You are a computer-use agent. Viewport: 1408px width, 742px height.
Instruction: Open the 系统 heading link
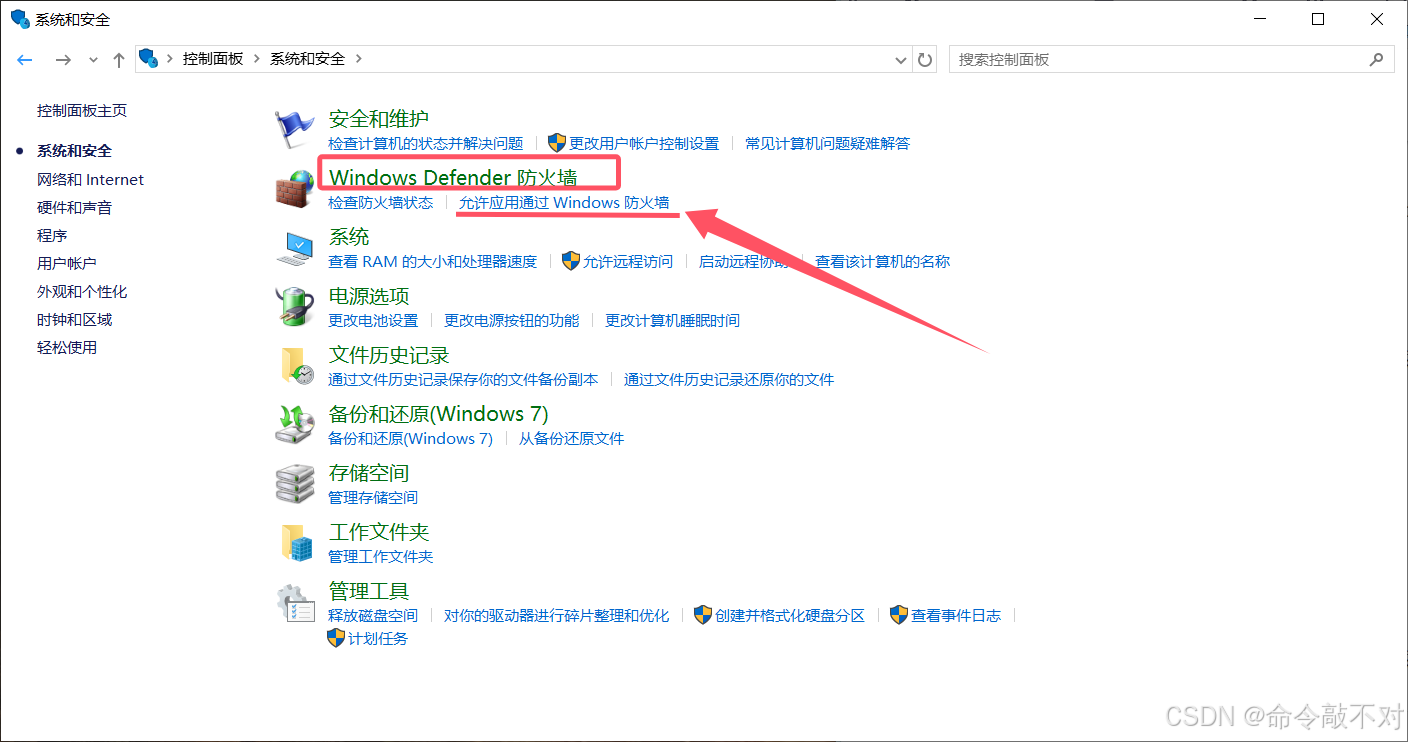pyautogui.click(x=349, y=237)
